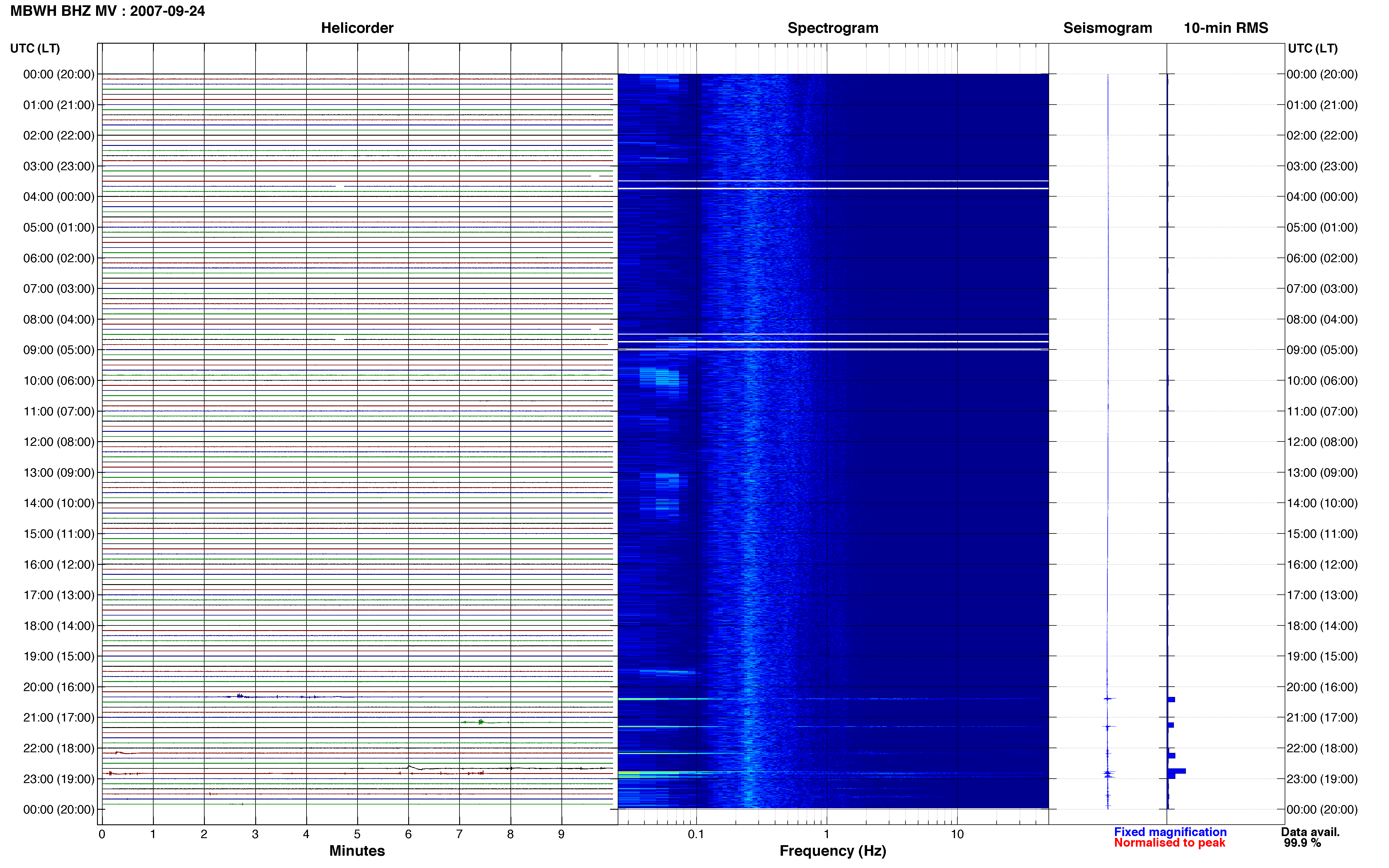Click the Helicorder panel heading

click(357, 28)
